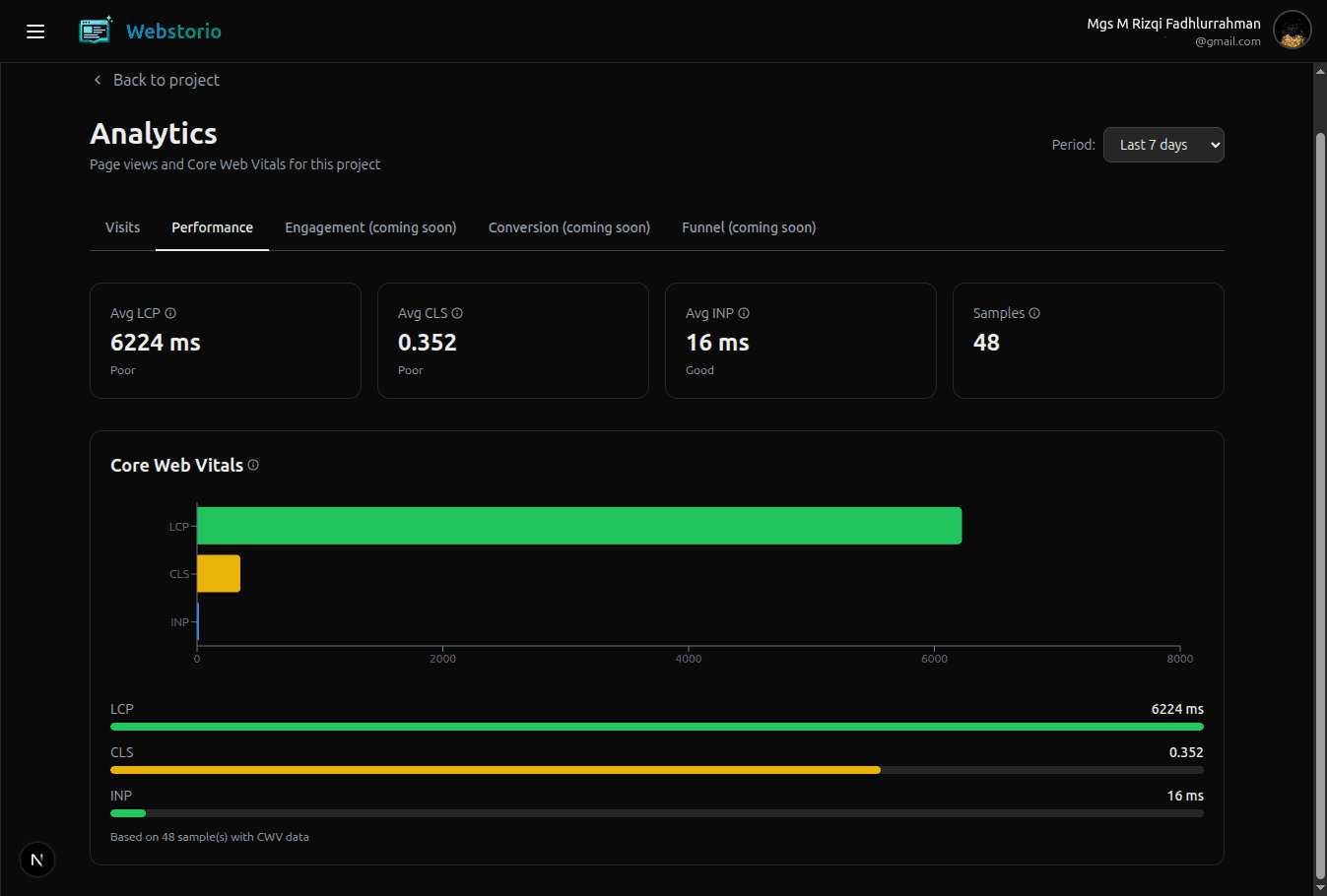Select the Performance tab
The image size is (1327, 896).
coord(212,227)
